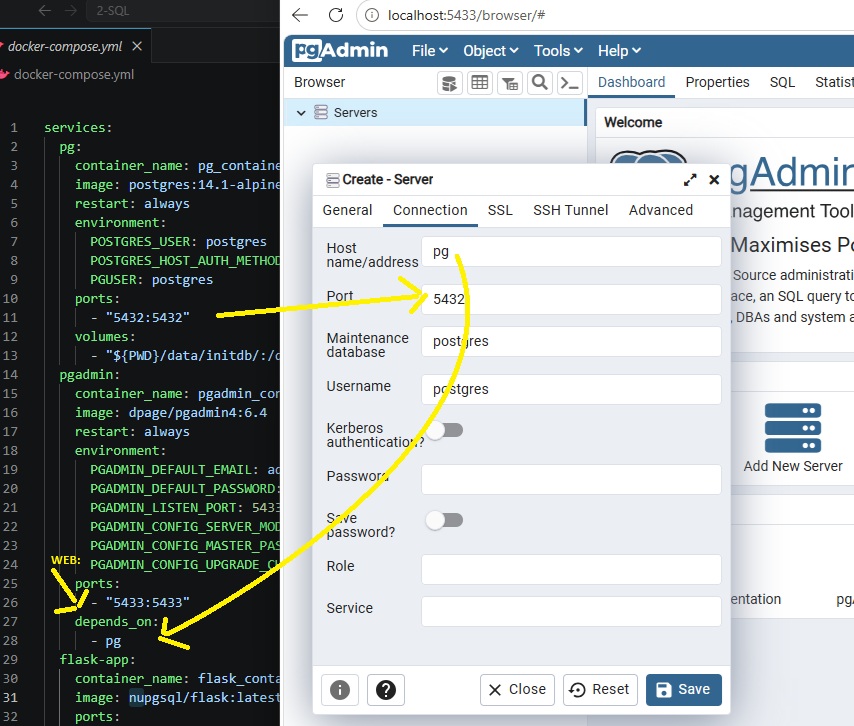
Task: Reload the pgAdmin browser page
Action: pos(336,15)
